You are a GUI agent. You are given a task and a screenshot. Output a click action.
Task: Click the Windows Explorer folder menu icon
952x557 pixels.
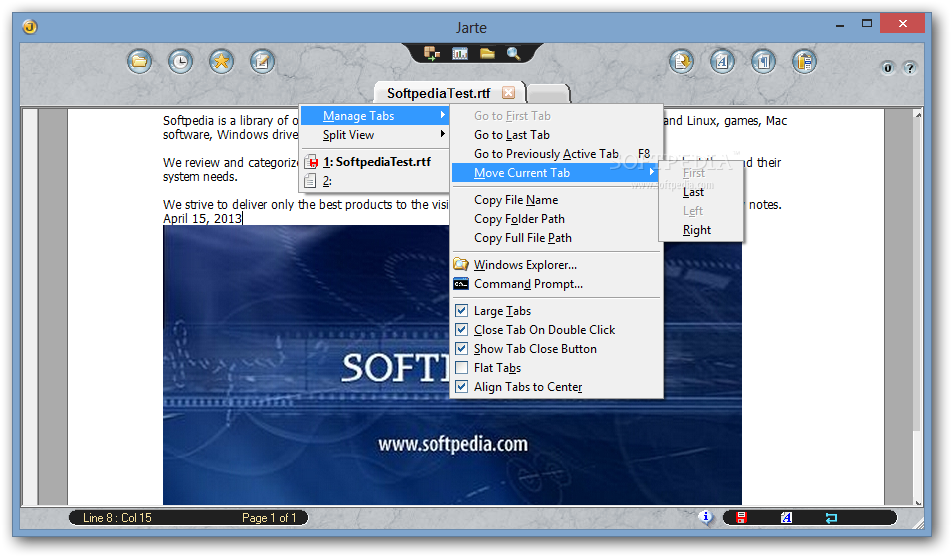[x=461, y=264]
